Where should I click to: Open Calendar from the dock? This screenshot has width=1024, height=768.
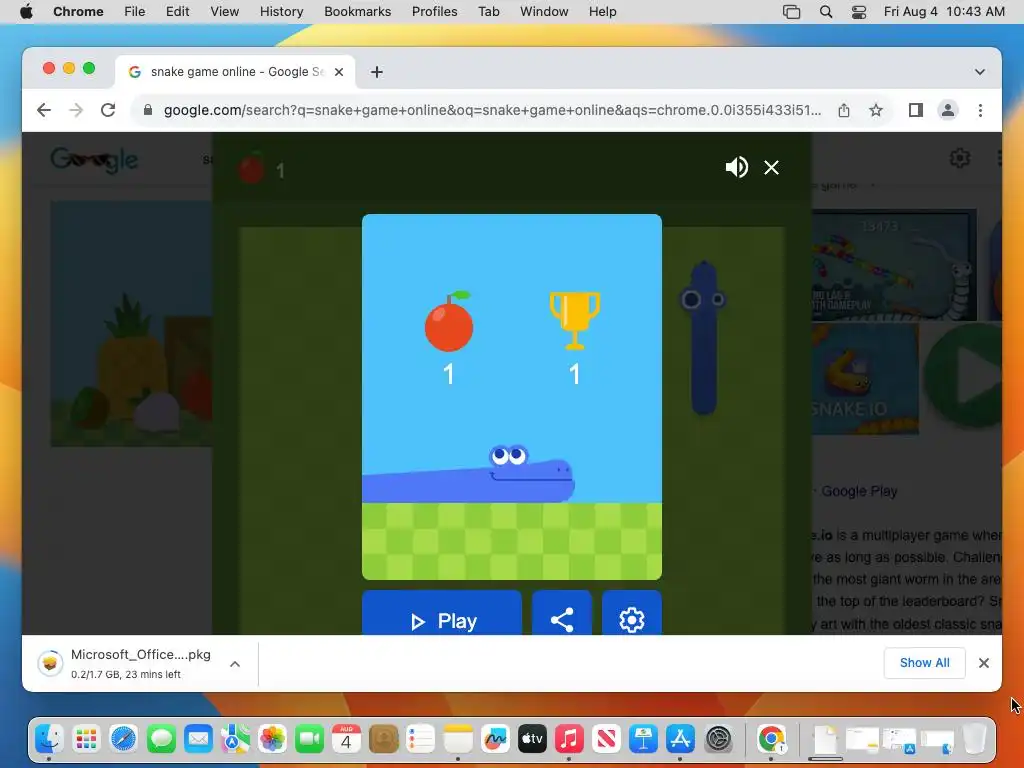[346, 739]
